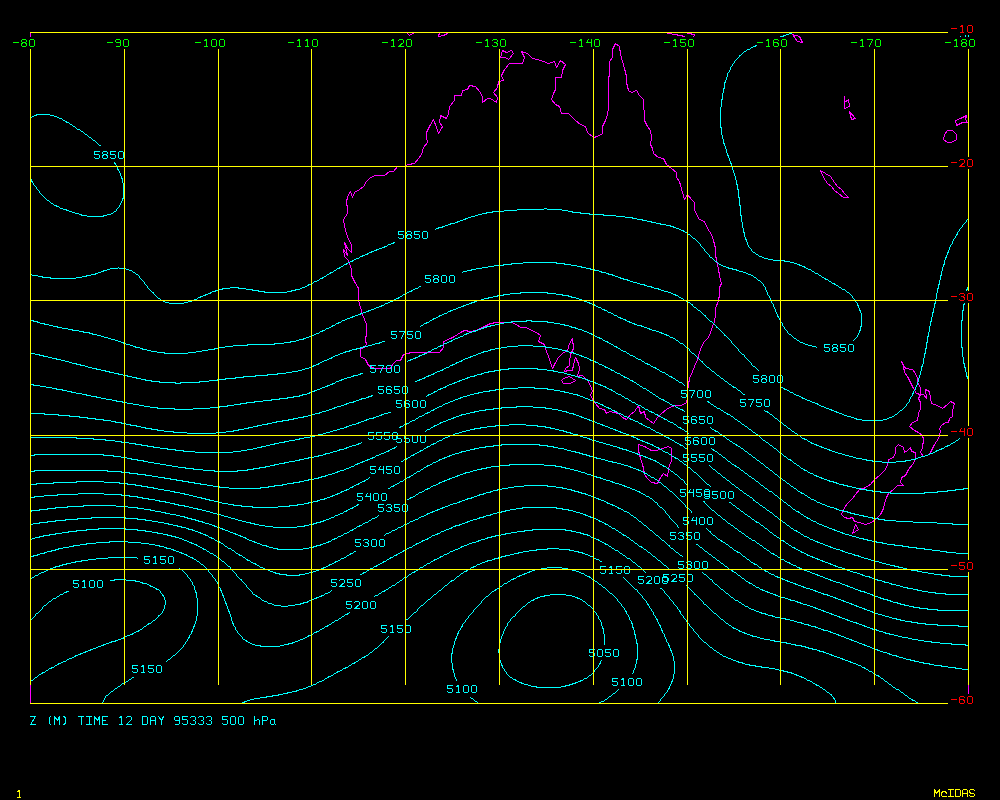Viewport: 1000px width, 800px height.
Task: Click the -160 longitude label
Action: point(773,43)
